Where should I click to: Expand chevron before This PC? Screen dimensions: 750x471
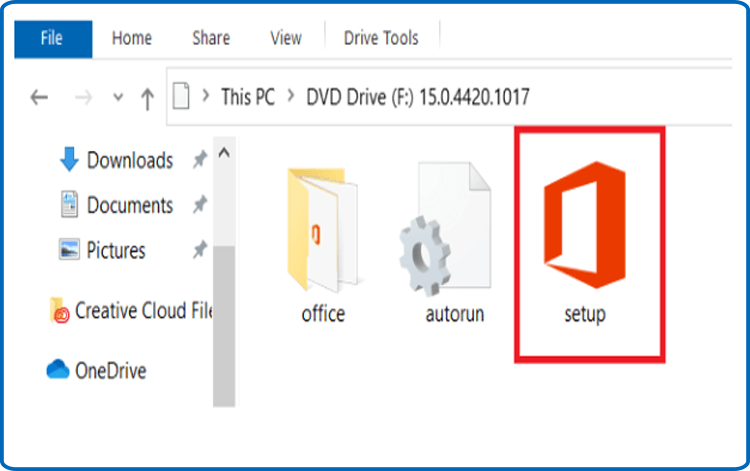(x=206, y=96)
